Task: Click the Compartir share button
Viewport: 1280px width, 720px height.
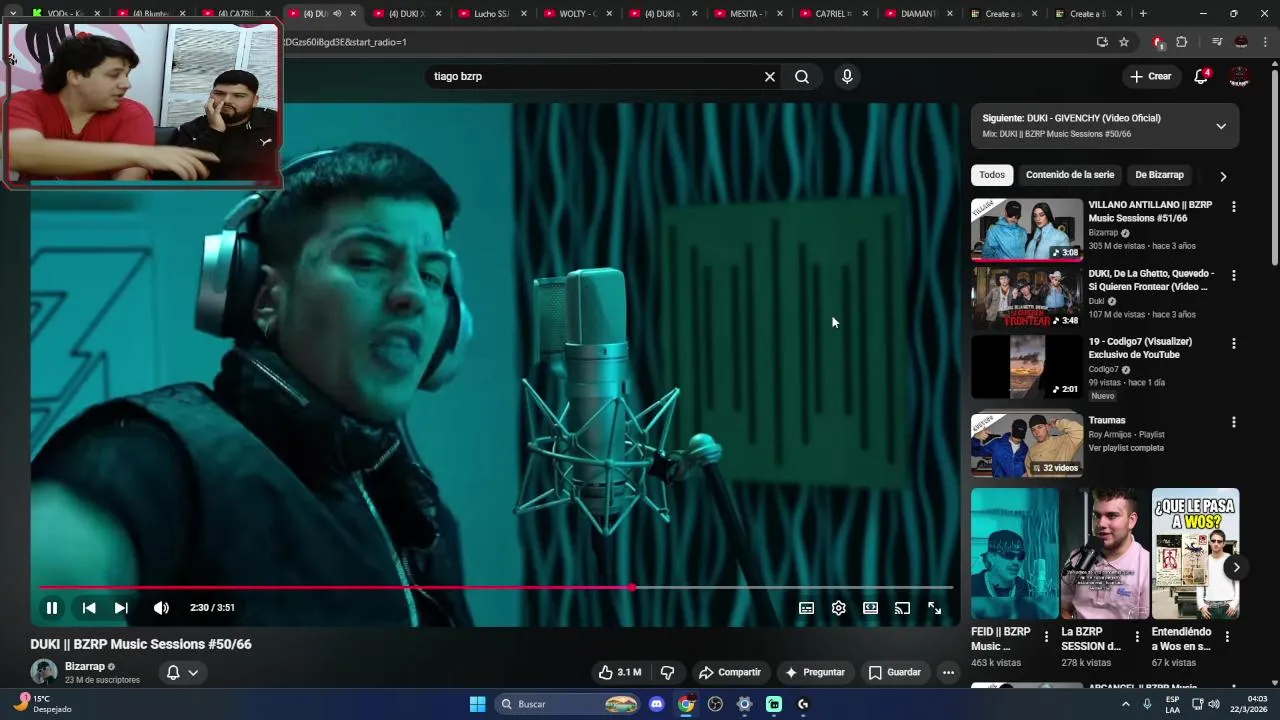Action: click(x=730, y=672)
